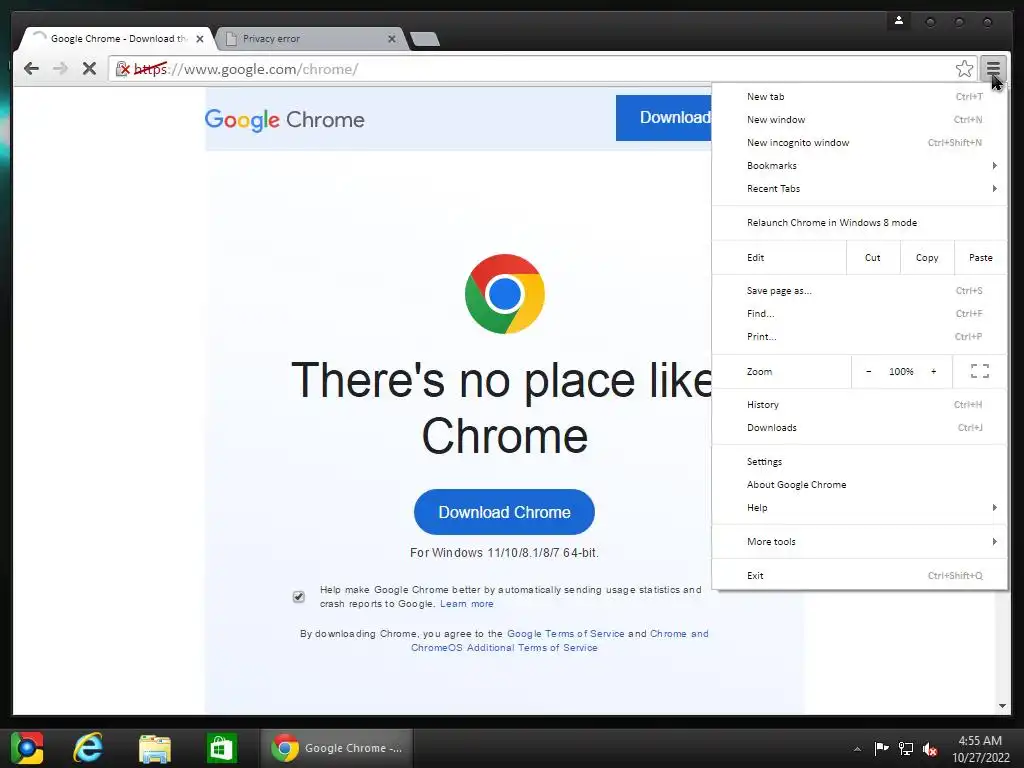Viewport: 1024px width, 768px height.
Task: Open Action Center flag icon
Action: coord(881,748)
